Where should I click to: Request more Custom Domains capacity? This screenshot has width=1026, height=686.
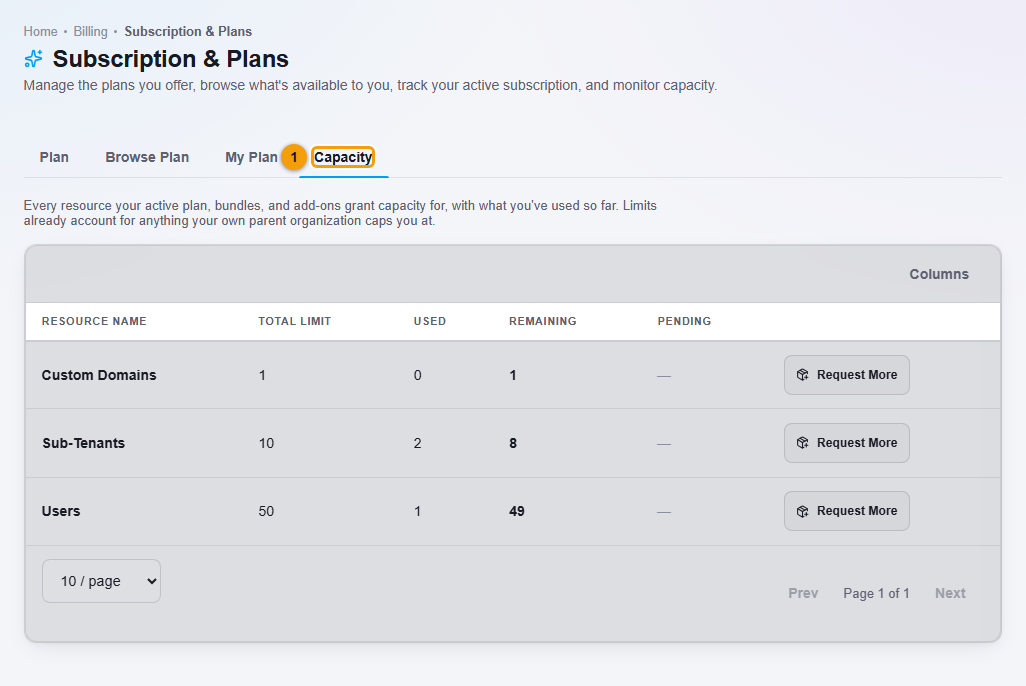coord(847,375)
